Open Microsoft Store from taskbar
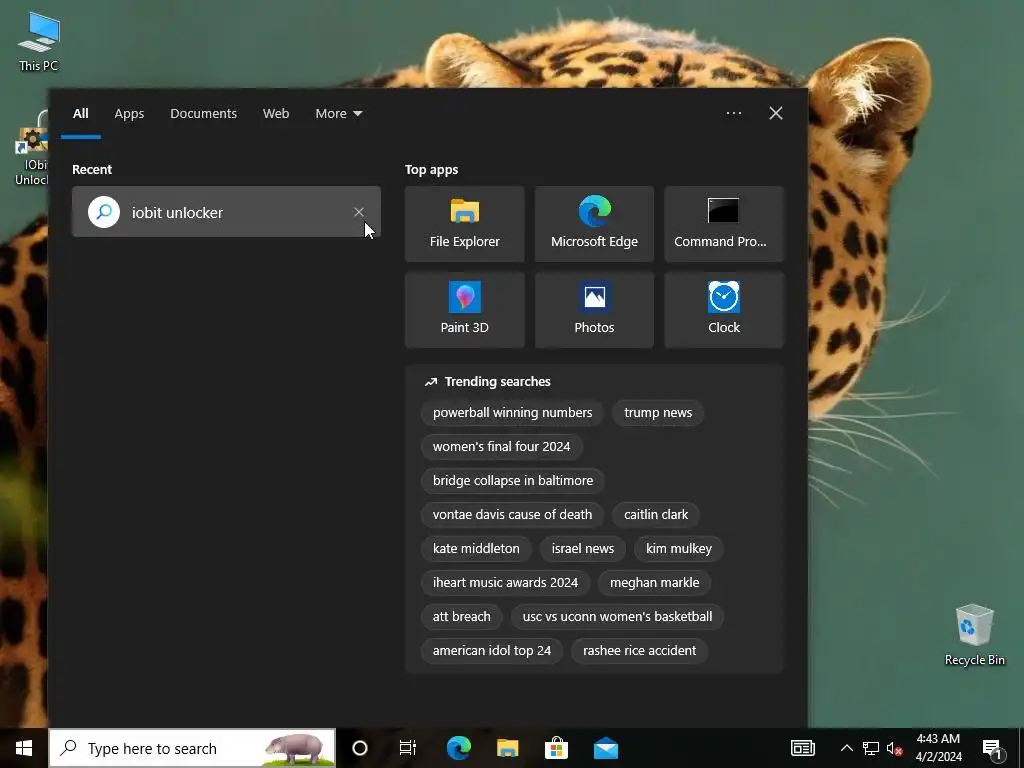The image size is (1024, 768). [x=556, y=748]
